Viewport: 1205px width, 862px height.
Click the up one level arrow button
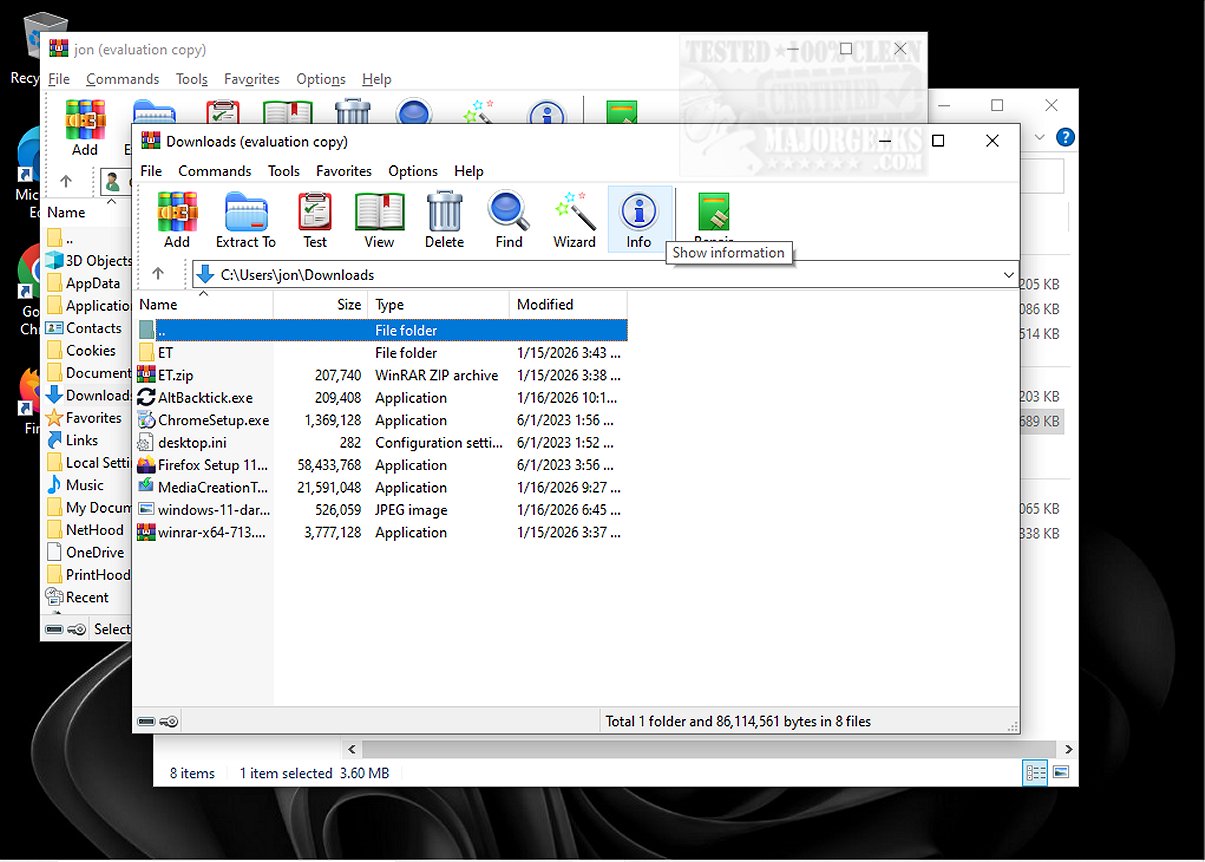pyautogui.click(x=158, y=274)
